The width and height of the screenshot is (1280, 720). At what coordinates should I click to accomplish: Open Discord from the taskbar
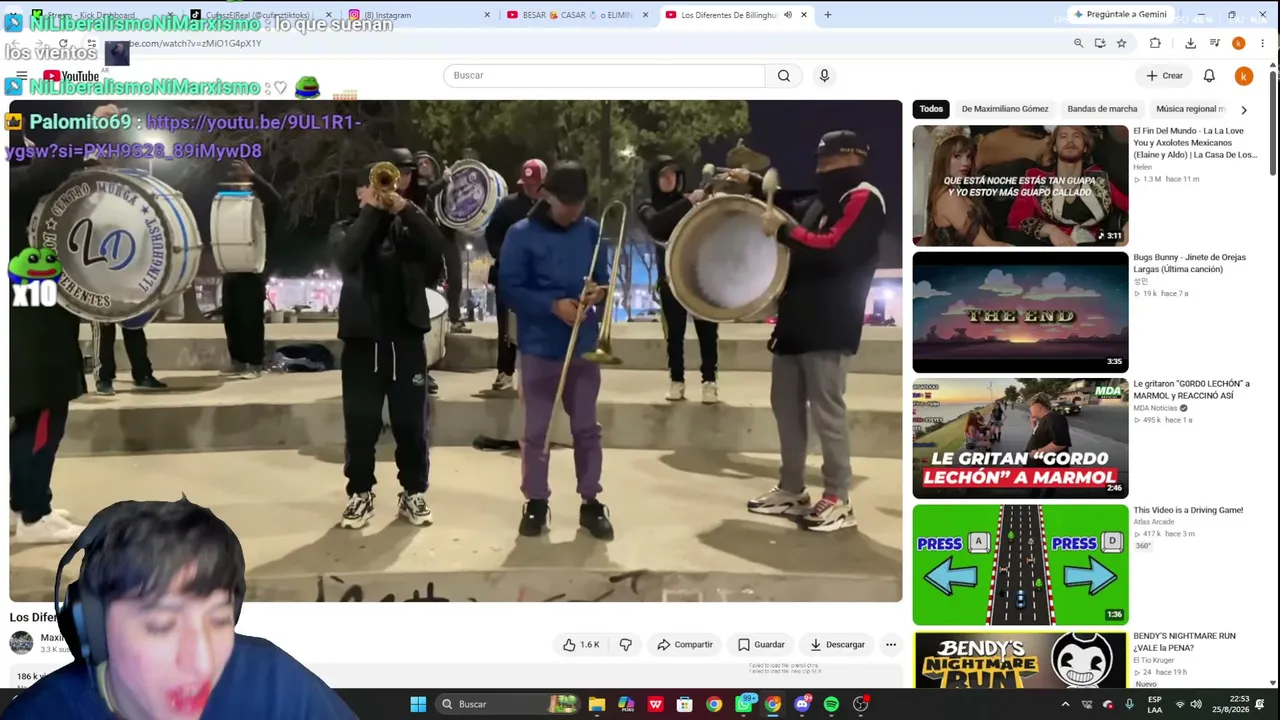point(802,704)
